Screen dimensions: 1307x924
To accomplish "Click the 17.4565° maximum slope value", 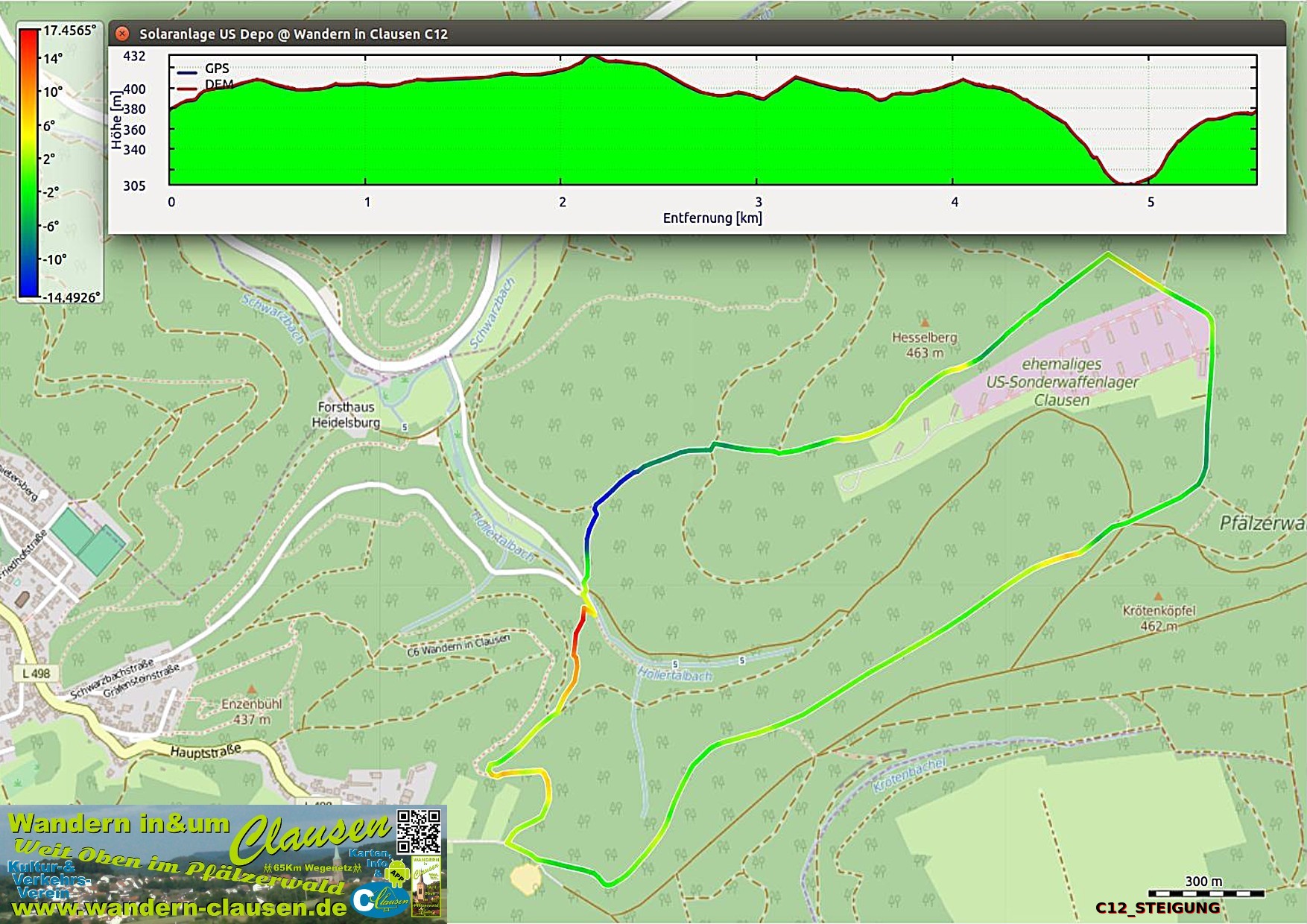I will click(x=70, y=30).
